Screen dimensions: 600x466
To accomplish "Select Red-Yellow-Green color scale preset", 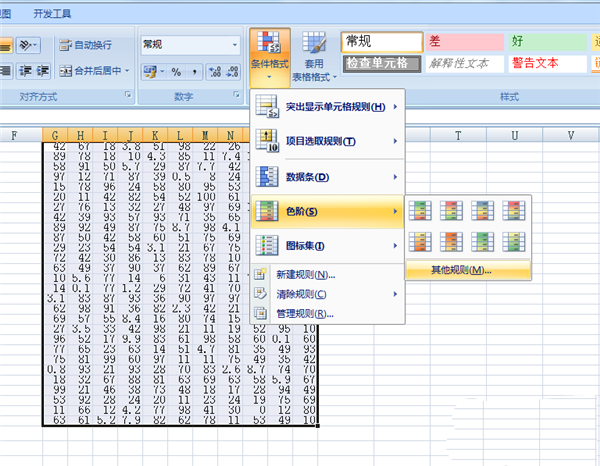I will coord(451,210).
